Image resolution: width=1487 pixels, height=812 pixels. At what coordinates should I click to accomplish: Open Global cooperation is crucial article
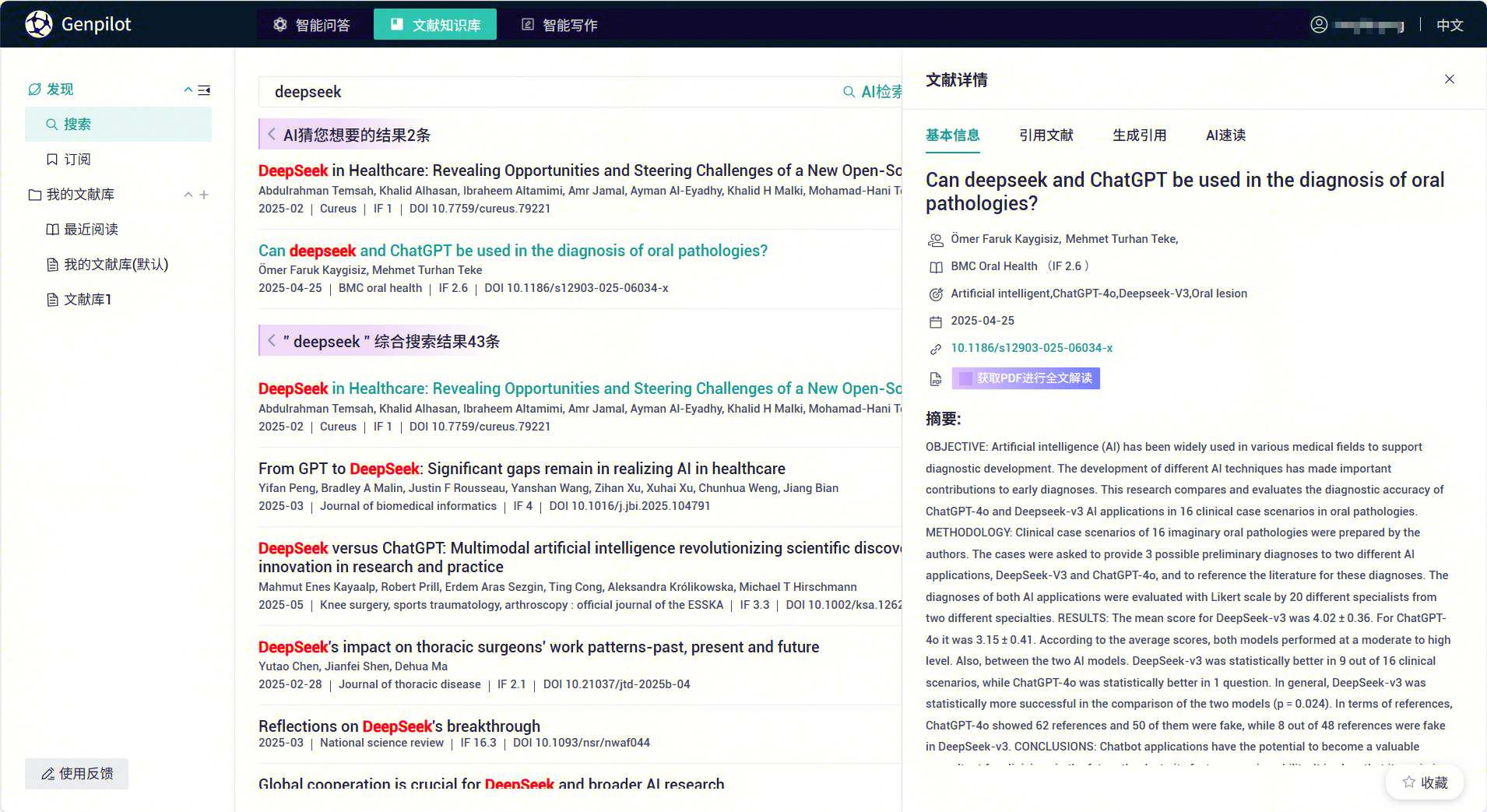[x=491, y=783]
